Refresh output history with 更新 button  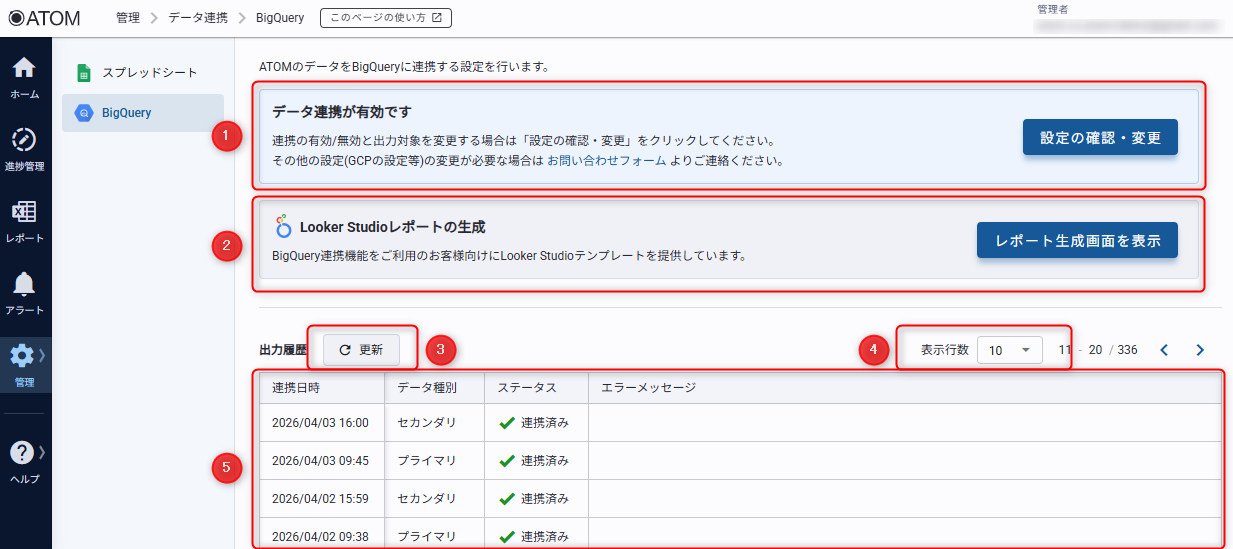(x=361, y=350)
